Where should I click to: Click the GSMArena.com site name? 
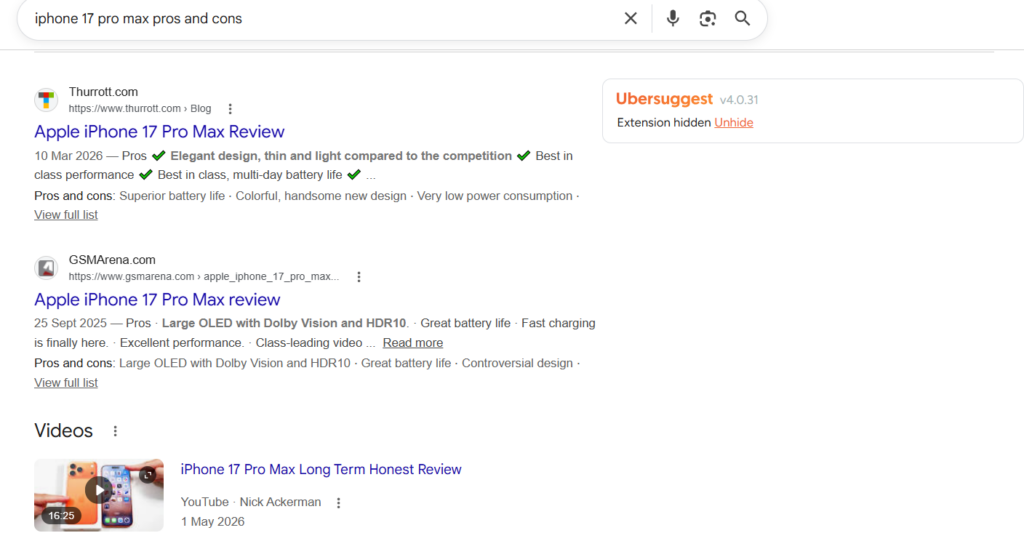[112, 260]
